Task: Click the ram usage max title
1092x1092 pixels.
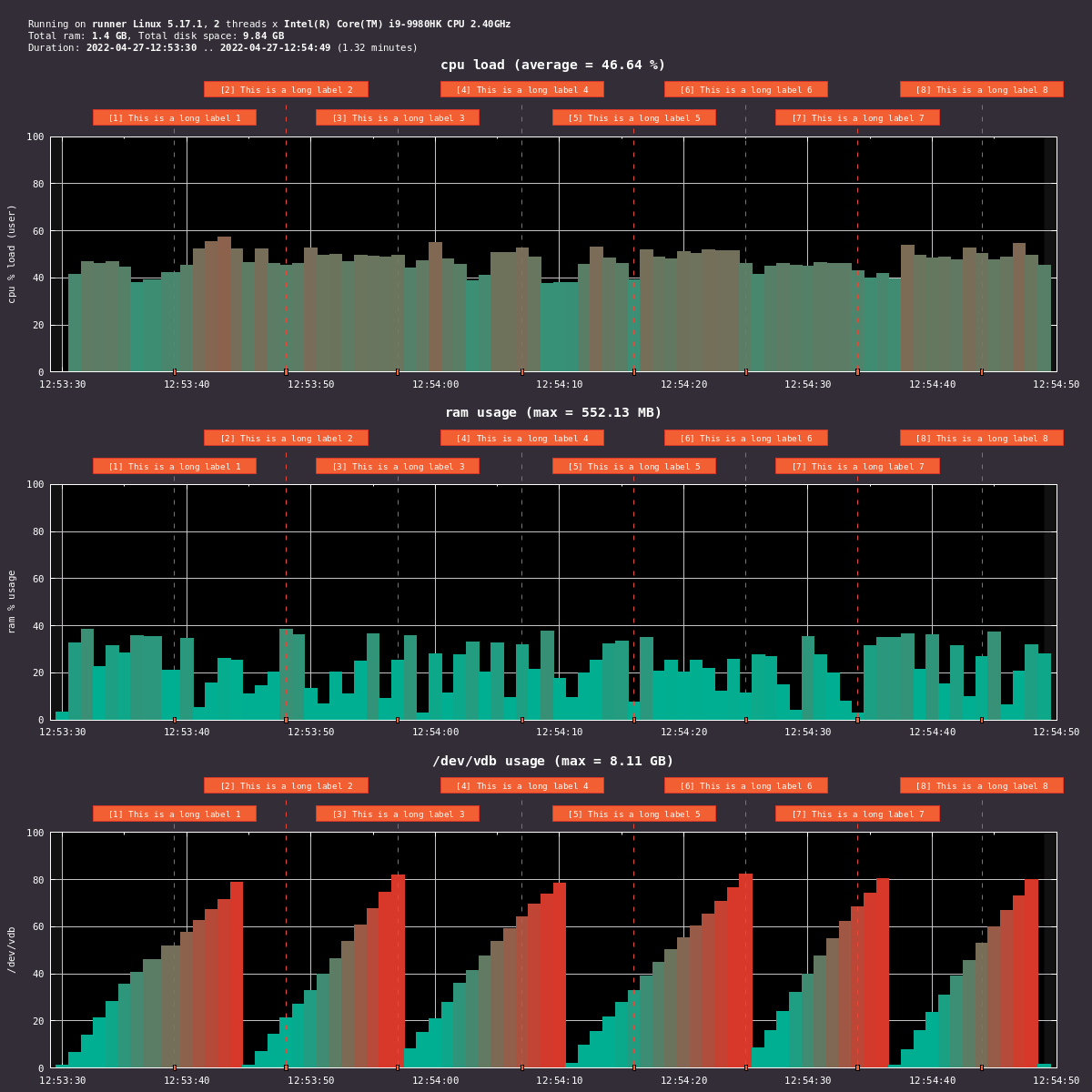Action: pyautogui.click(x=552, y=412)
